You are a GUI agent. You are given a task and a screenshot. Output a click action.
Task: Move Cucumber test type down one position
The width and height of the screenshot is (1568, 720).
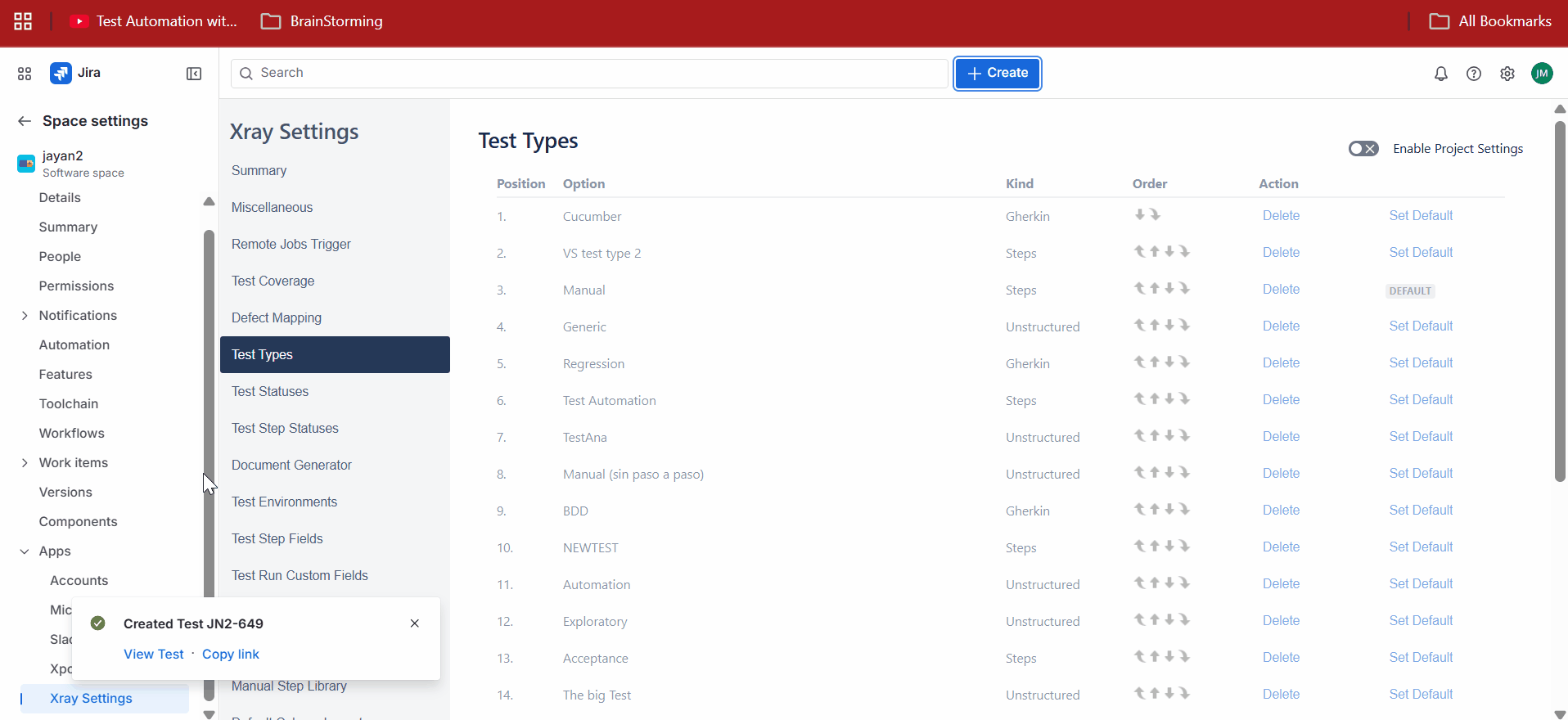[1140, 215]
